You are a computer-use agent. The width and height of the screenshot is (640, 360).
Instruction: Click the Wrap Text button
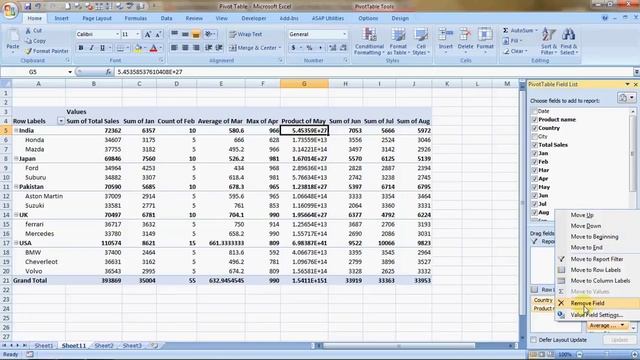(x=246, y=34)
